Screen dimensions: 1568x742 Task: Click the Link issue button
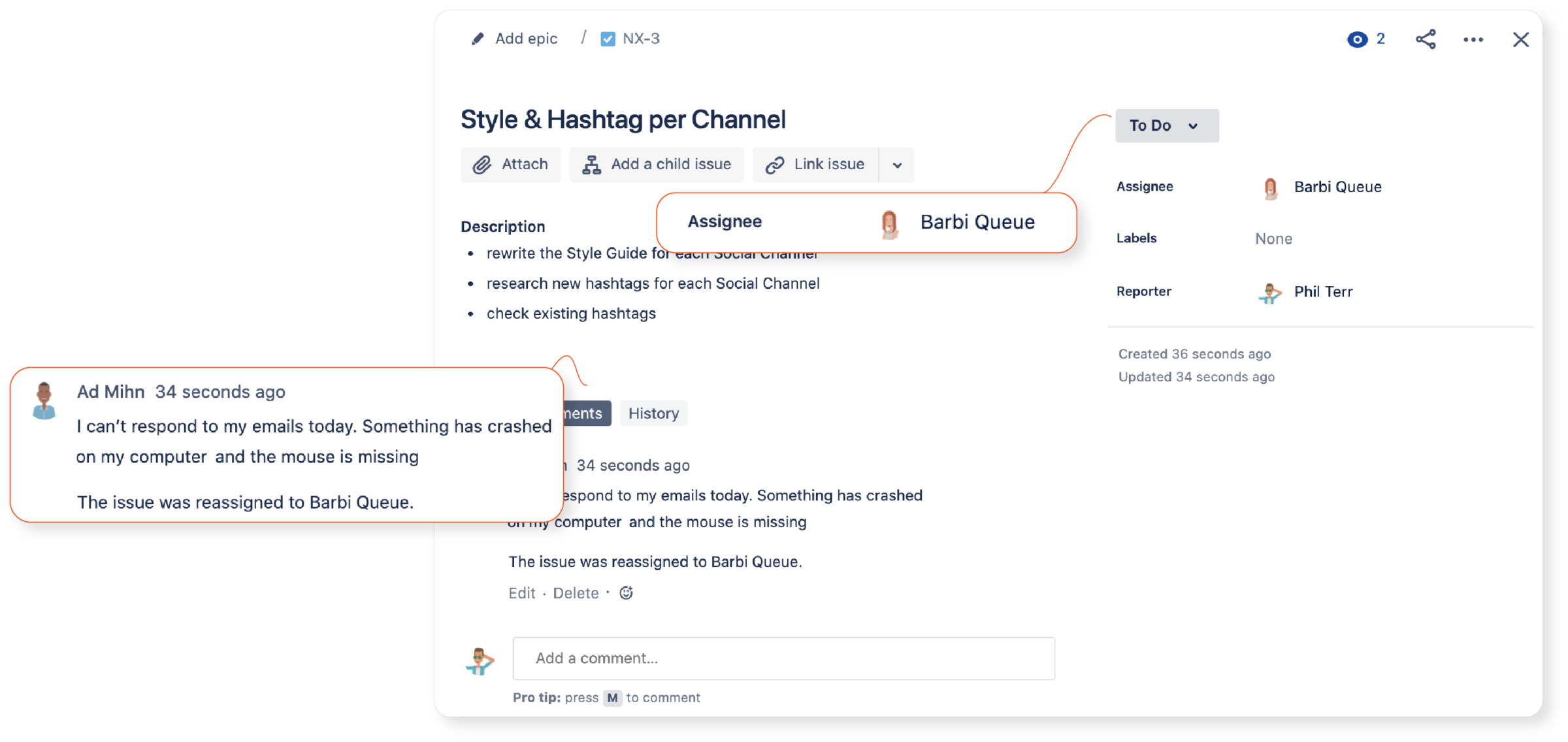[815, 165]
